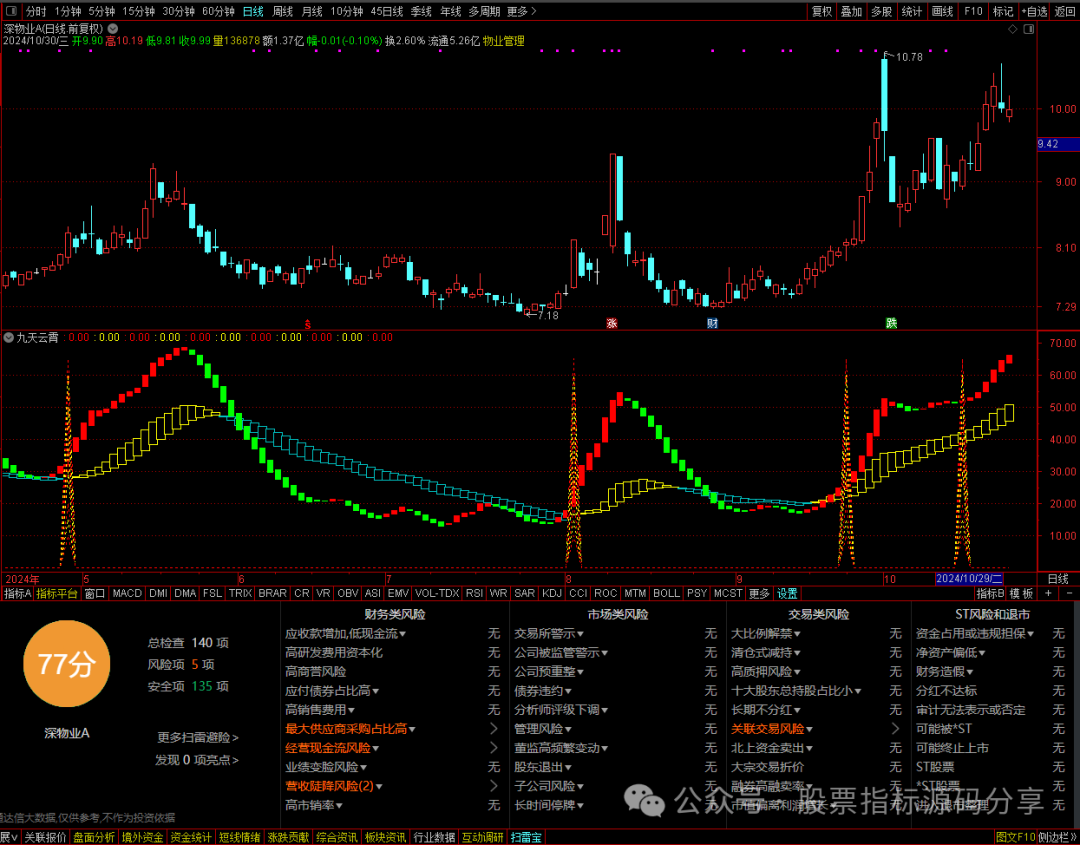Image resolution: width=1080 pixels, height=845 pixels.
Task: Open 最大供应商采购占比高 detail arrow
Action: (493, 729)
